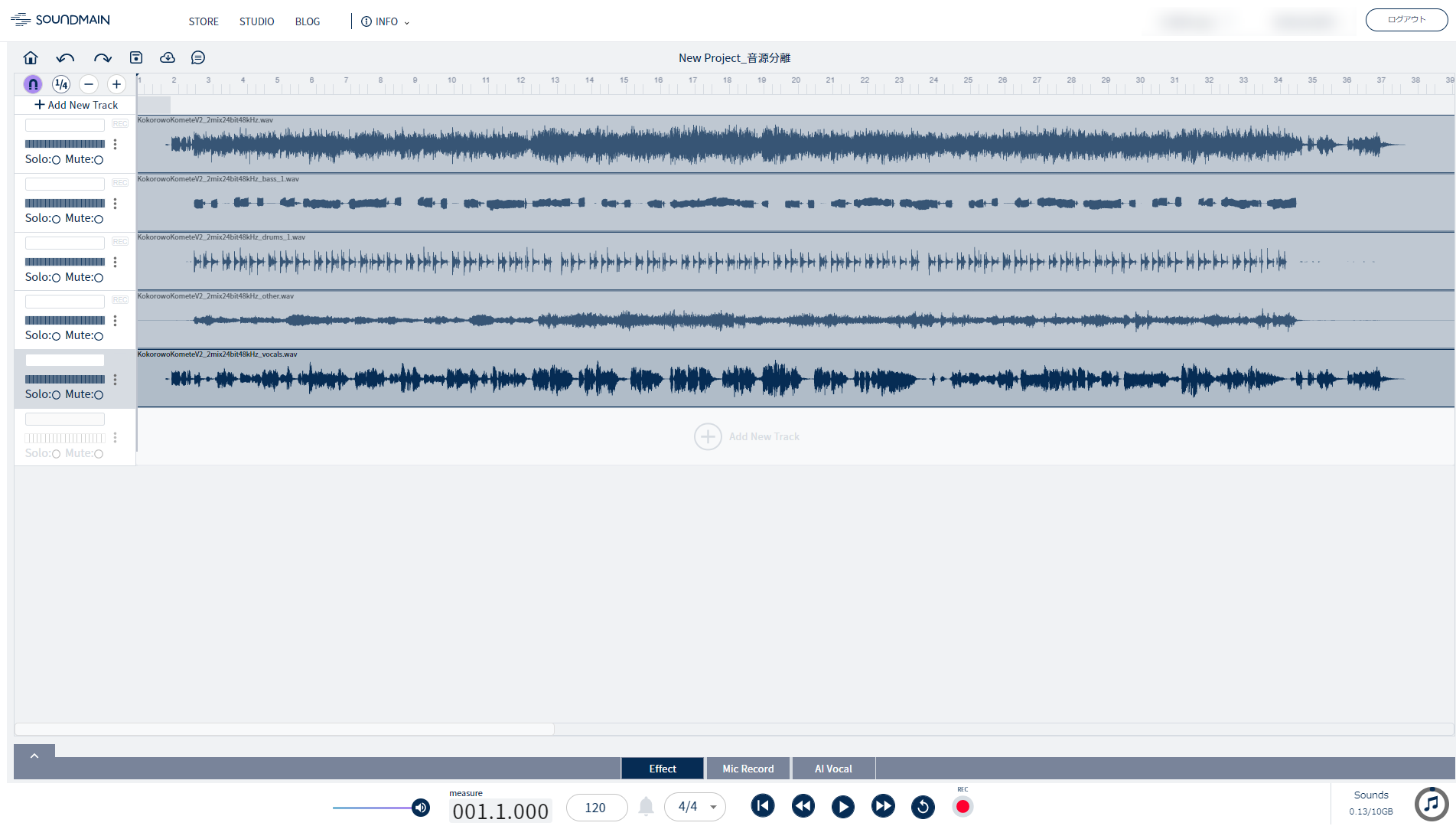Rewind playback
This screenshot has height=826, width=1456.
(x=803, y=806)
